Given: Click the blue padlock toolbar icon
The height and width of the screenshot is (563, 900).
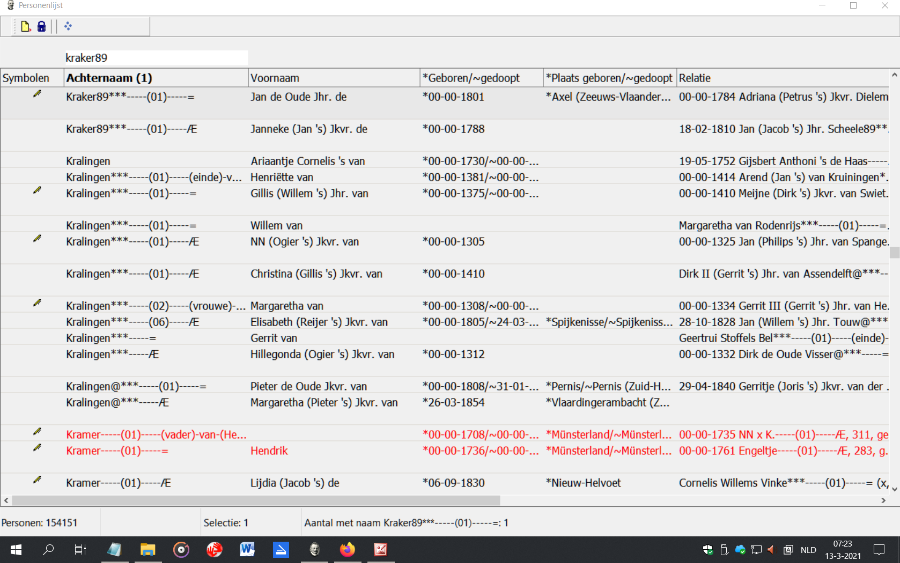Looking at the screenshot, I should [41, 27].
